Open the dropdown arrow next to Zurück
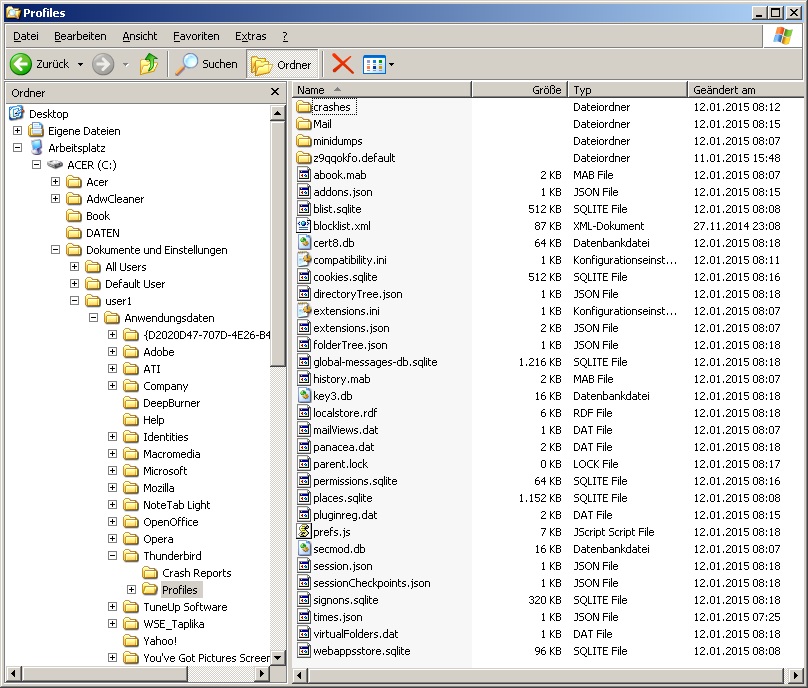Image resolution: width=808 pixels, height=688 pixels. coord(80,64)
